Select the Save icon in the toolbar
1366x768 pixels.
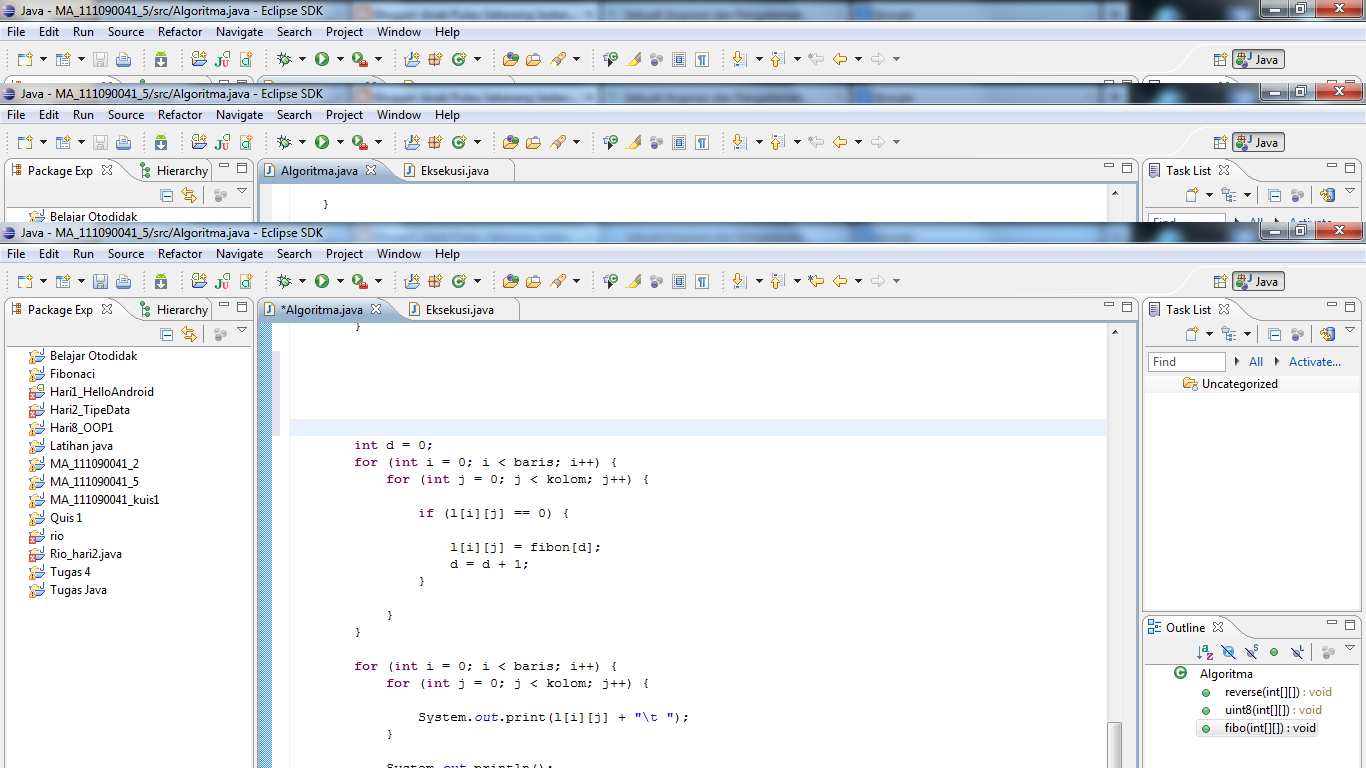(x=99, y=281)
